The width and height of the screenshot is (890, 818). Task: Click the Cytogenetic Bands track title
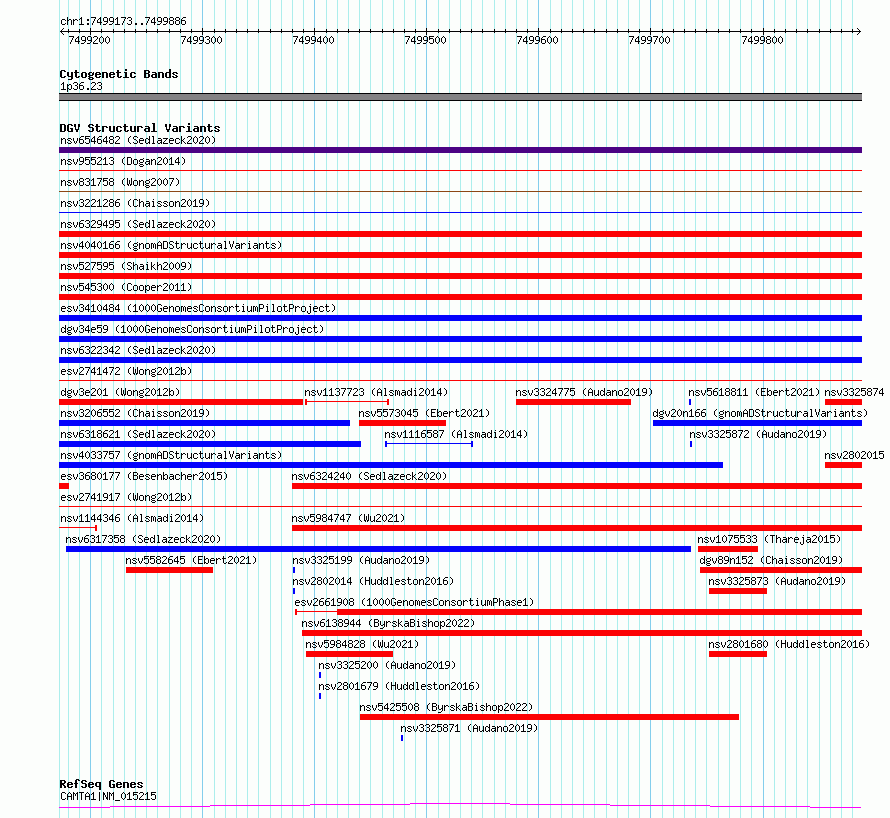click(x=119, y=74)
